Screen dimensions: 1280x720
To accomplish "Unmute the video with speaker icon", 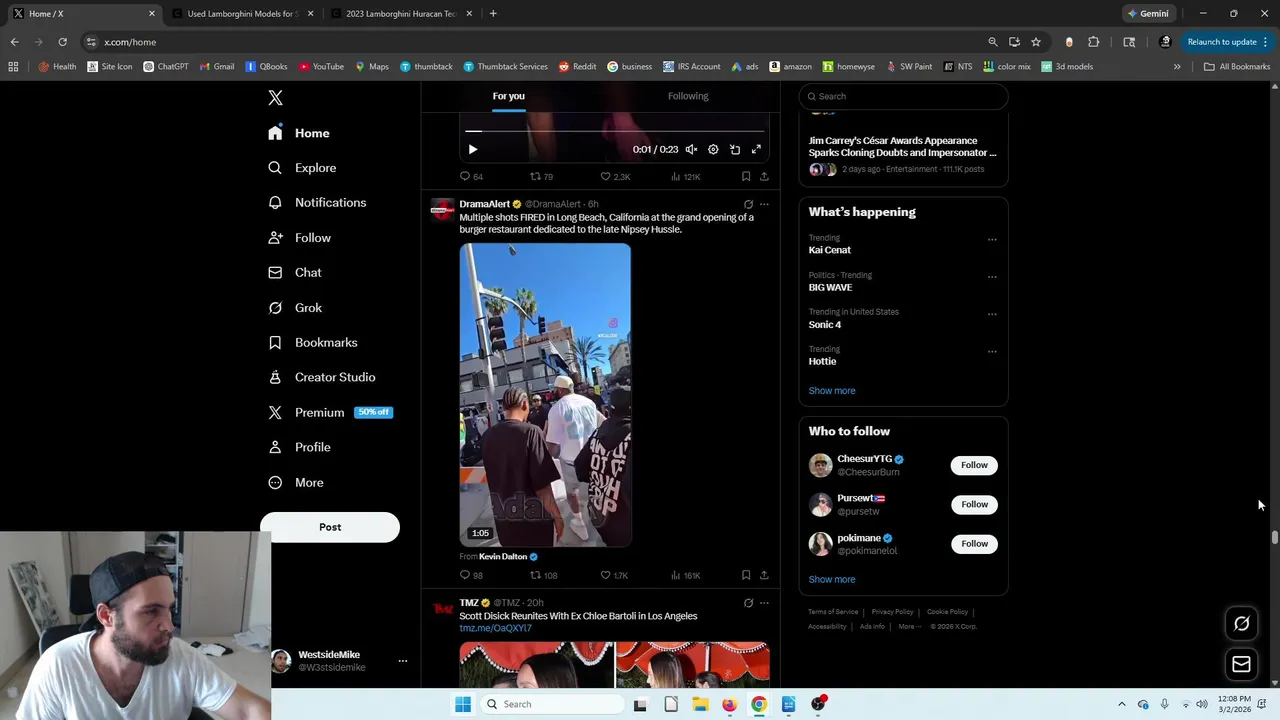I will (x=691, y=150).
